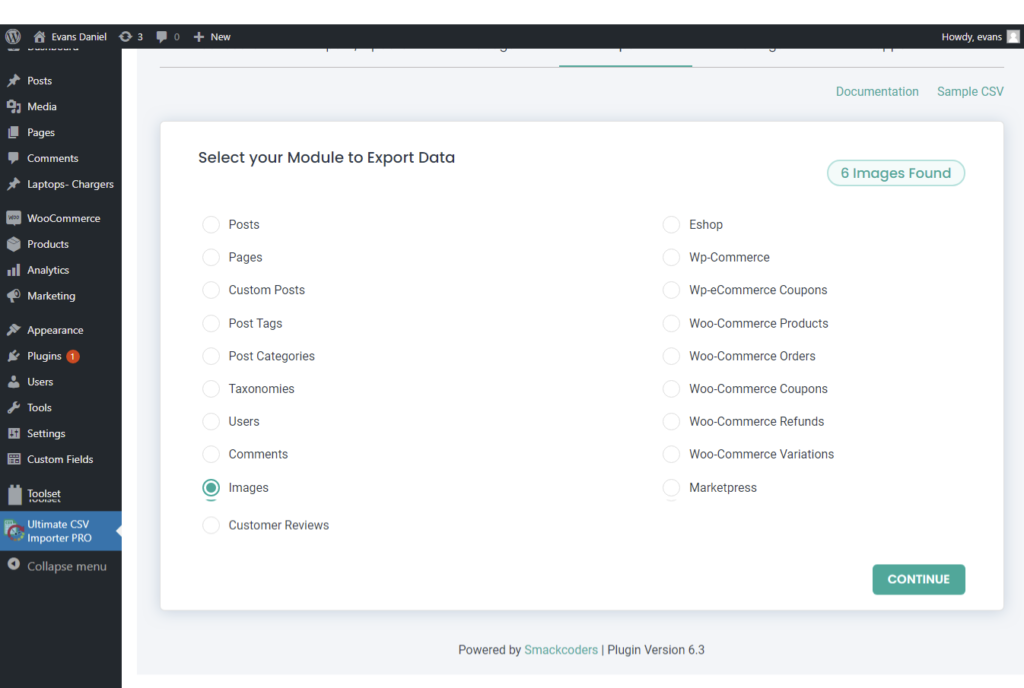Select the Images radio button
Image resolution: width=1024 pixels, height=688 pixels.
tap(211, 488)
